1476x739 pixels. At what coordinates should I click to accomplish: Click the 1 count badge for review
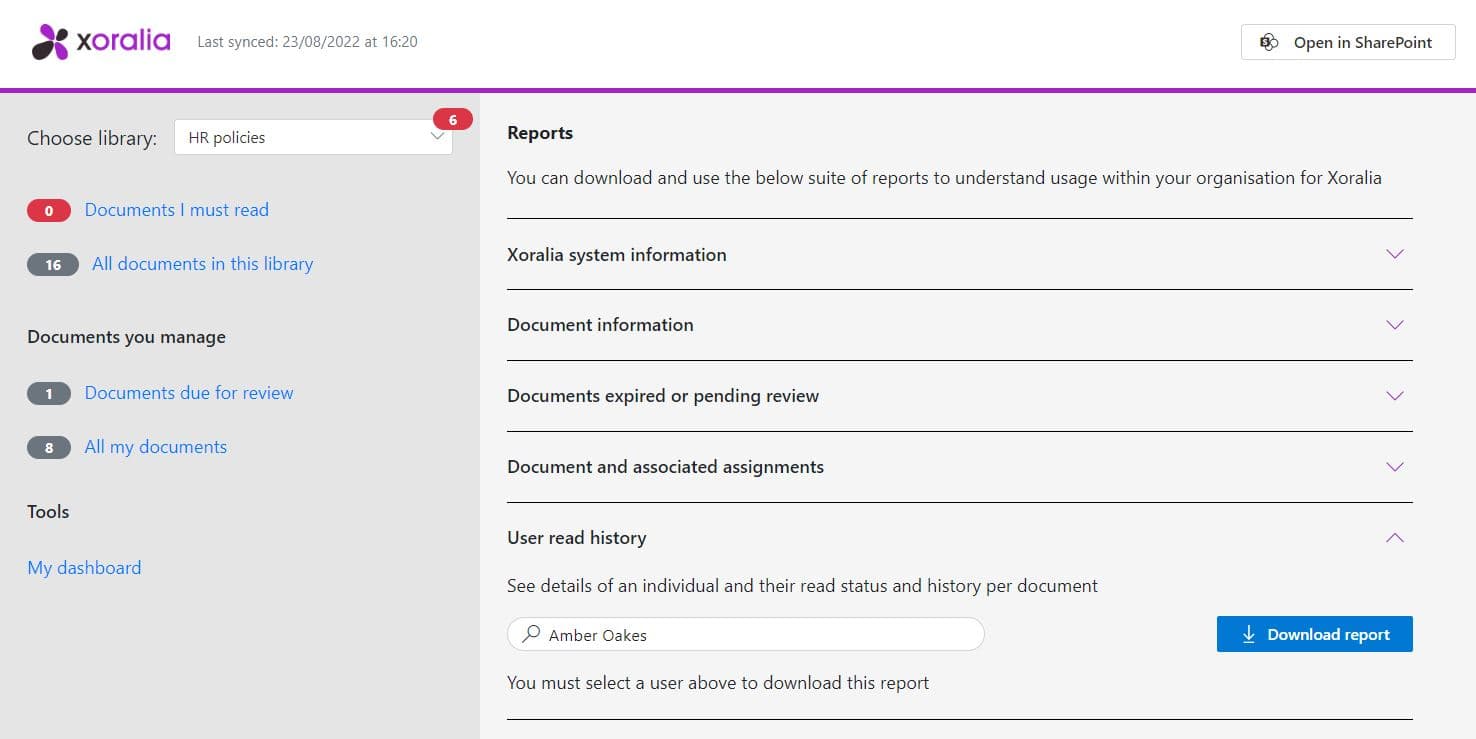pyautogui.click(x=49, y=394)
